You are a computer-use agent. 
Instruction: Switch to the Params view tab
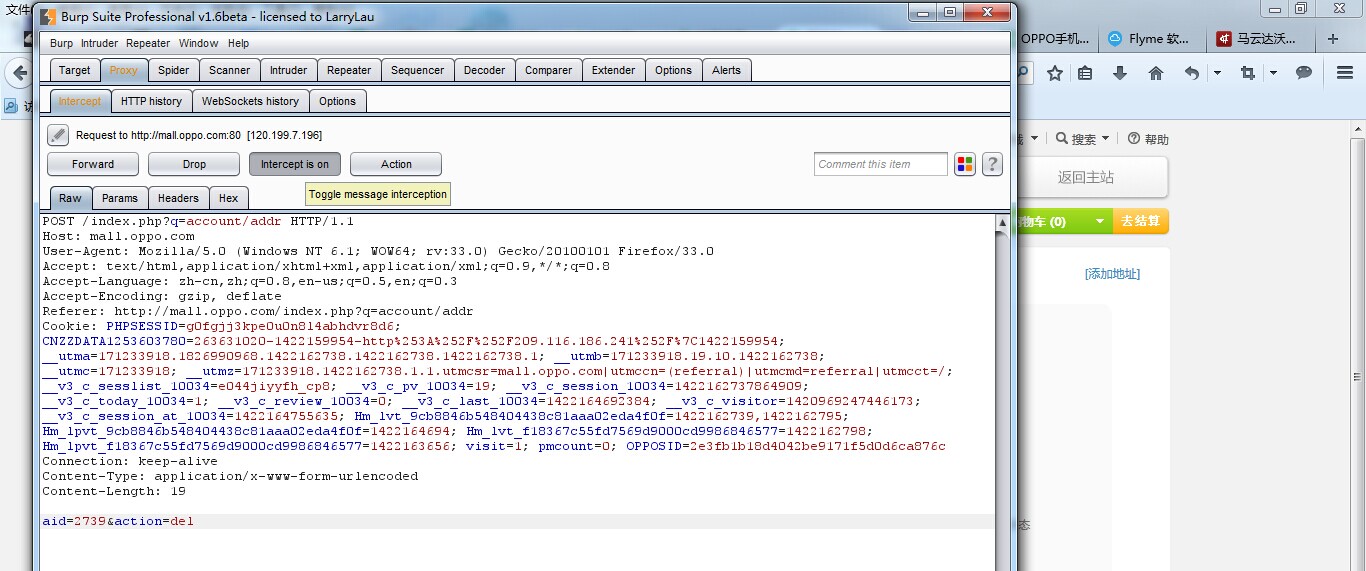(x=120, y=198)
